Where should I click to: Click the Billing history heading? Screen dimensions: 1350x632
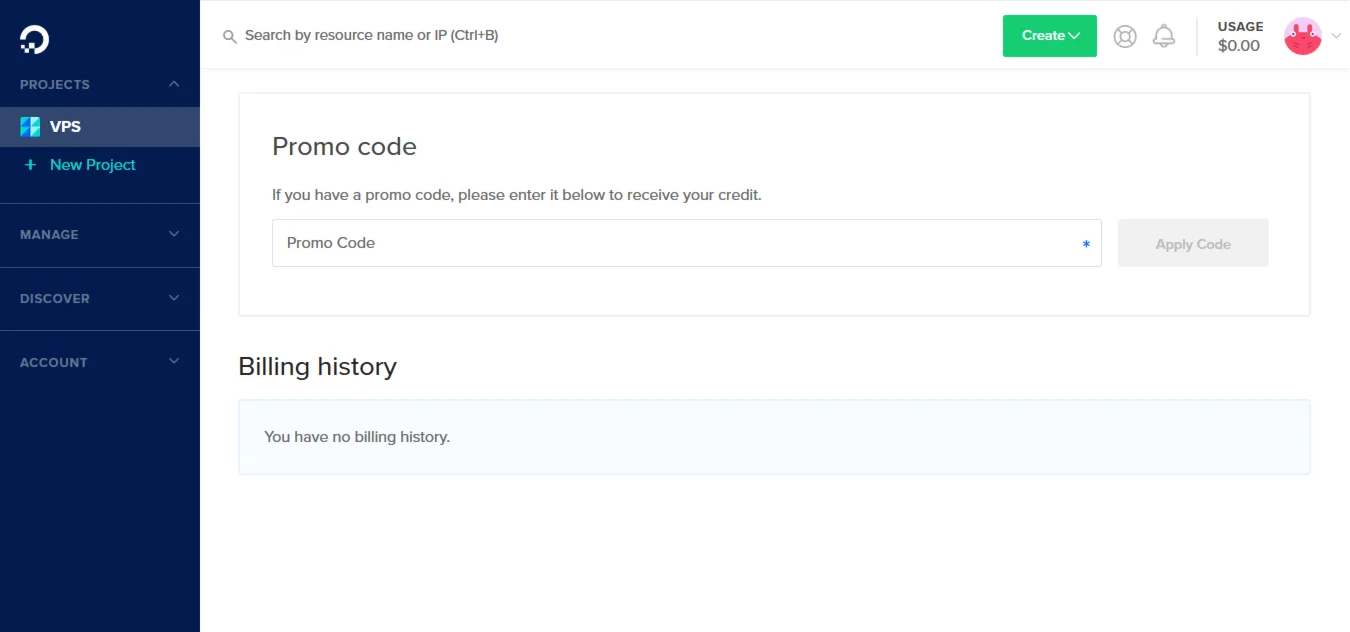(x=317, y=367)
